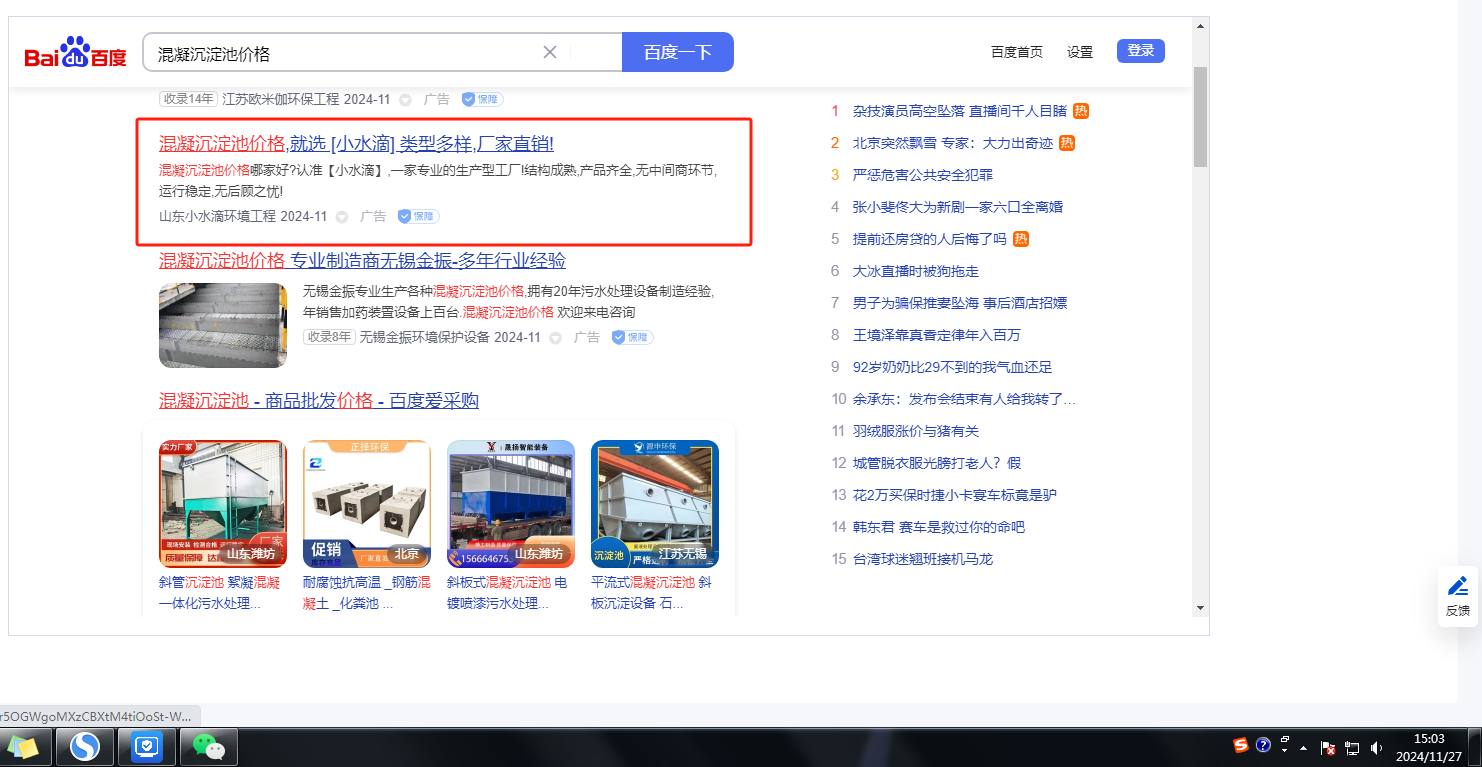The image size is (1482, 767).
Task: Expand the arrow next to 无锡金振环境保护设备 2024-11
Action: coord(555,338)
